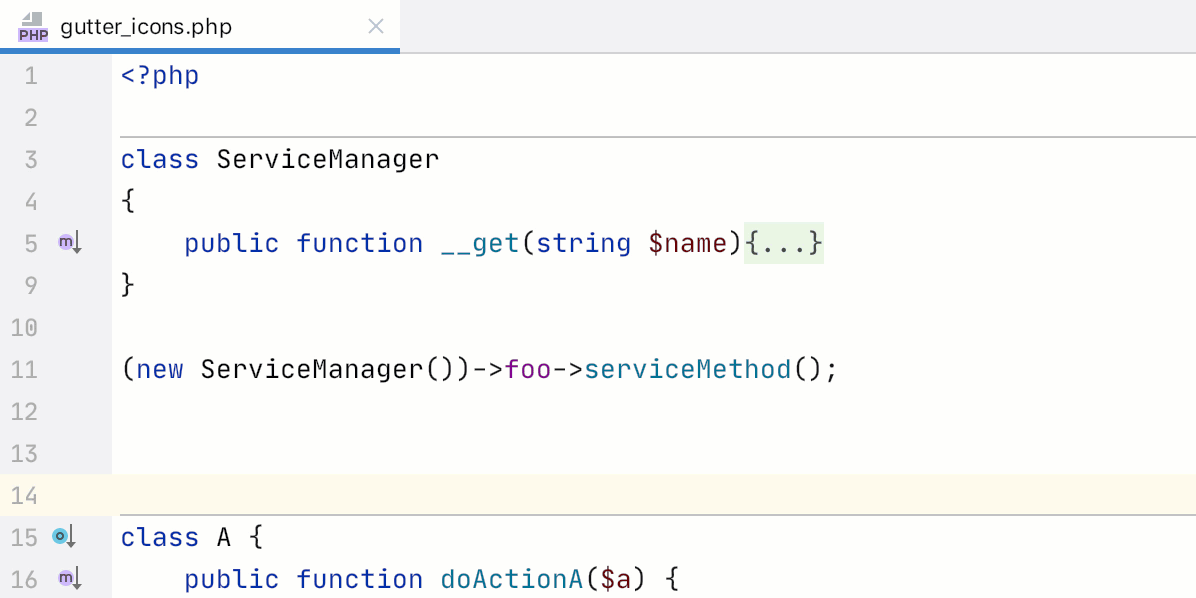Click line number 9 beside the closing brace
Screen dimensions: 1196x598
coord(30,285)
